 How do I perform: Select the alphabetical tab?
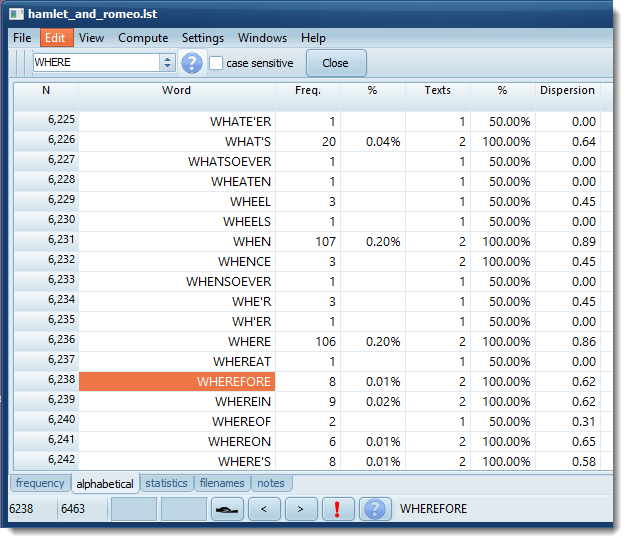pyautogui.click(x=105, y=484)
